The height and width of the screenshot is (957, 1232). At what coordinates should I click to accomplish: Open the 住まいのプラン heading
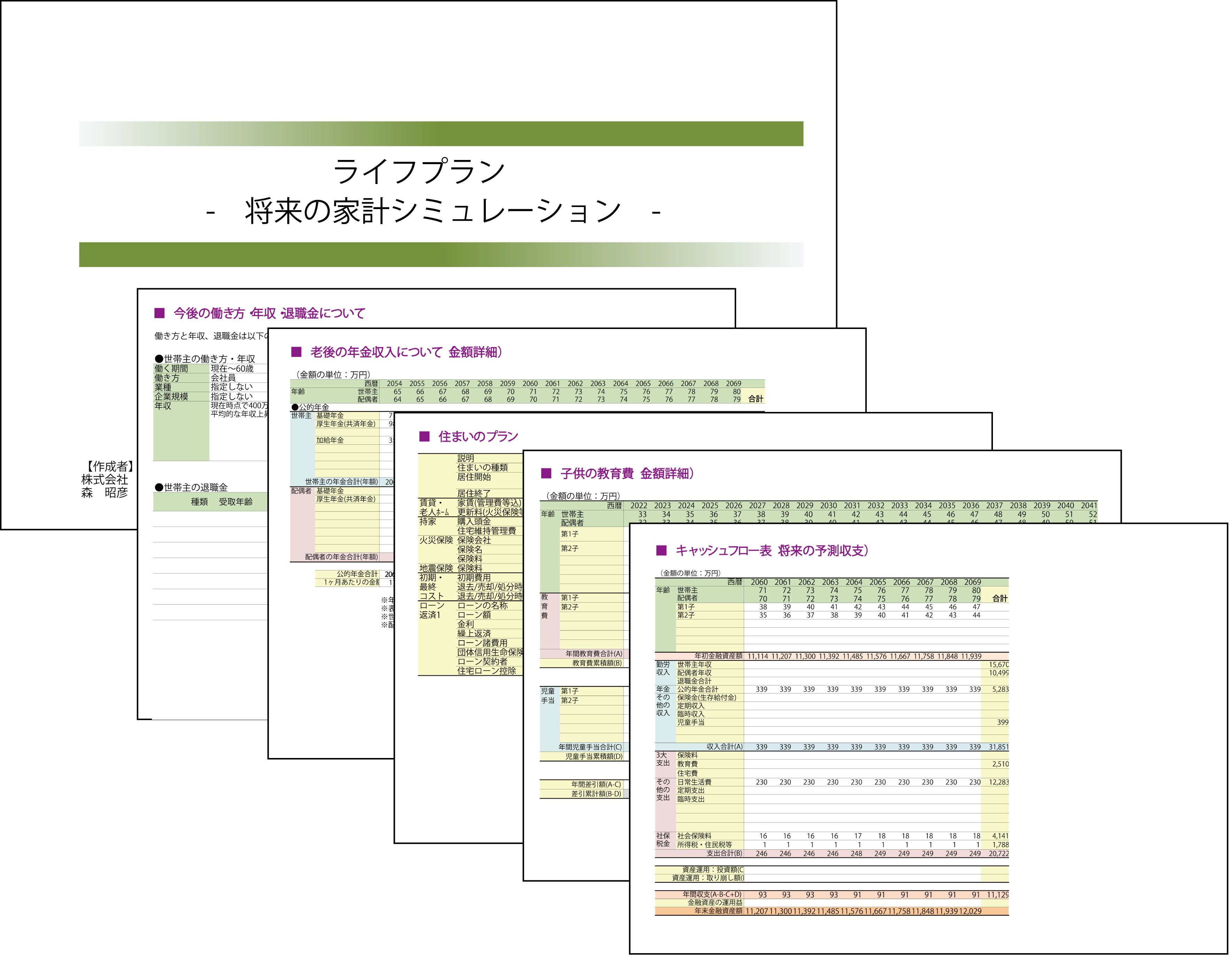pos(478,436)
